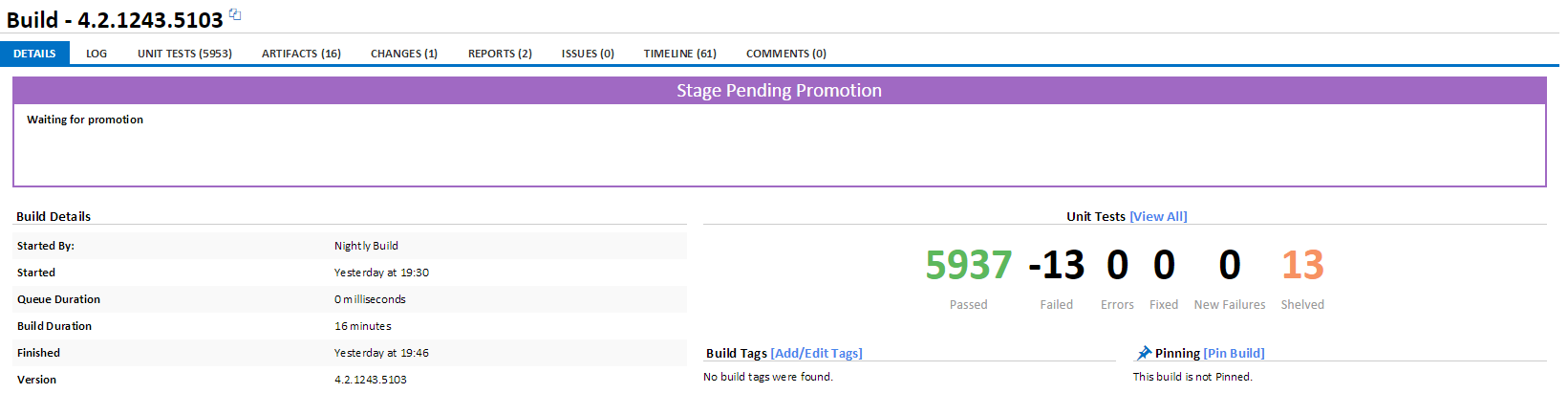View the Timeline (61) tab

(679, 54)
